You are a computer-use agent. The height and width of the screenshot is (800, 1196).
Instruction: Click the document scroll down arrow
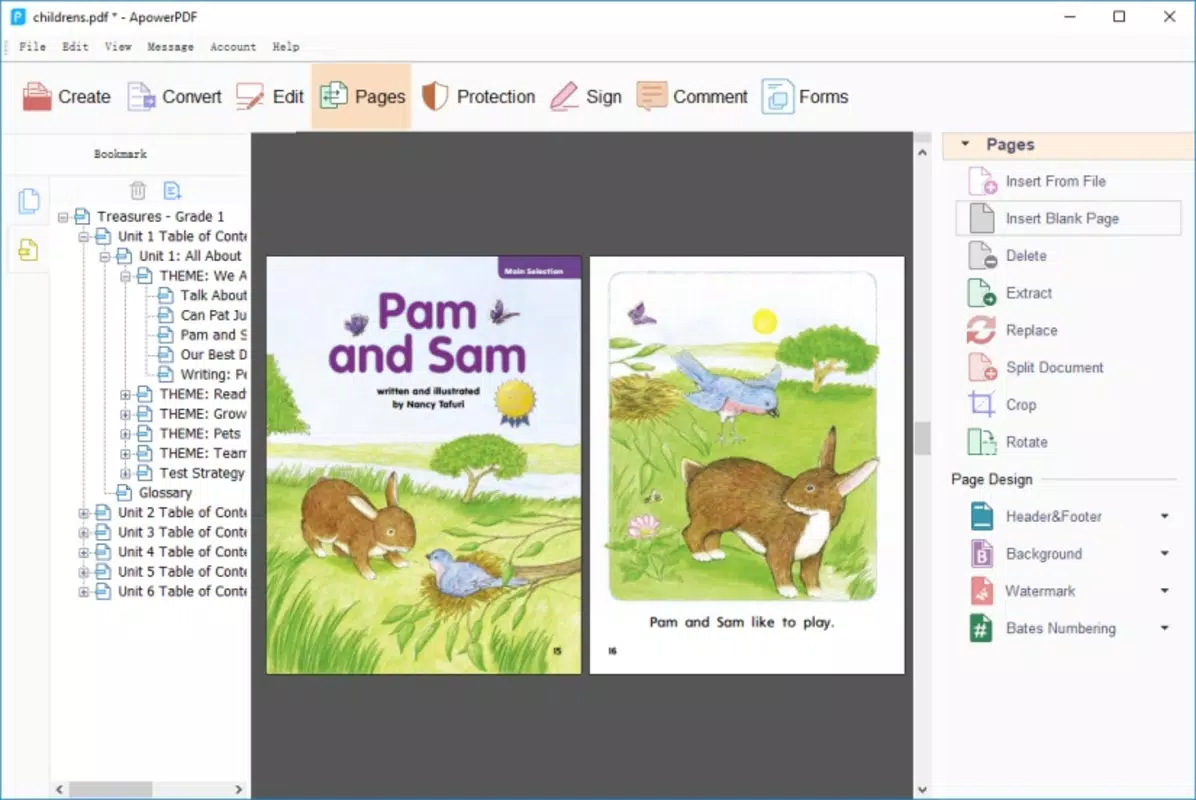tap(922, 790)
